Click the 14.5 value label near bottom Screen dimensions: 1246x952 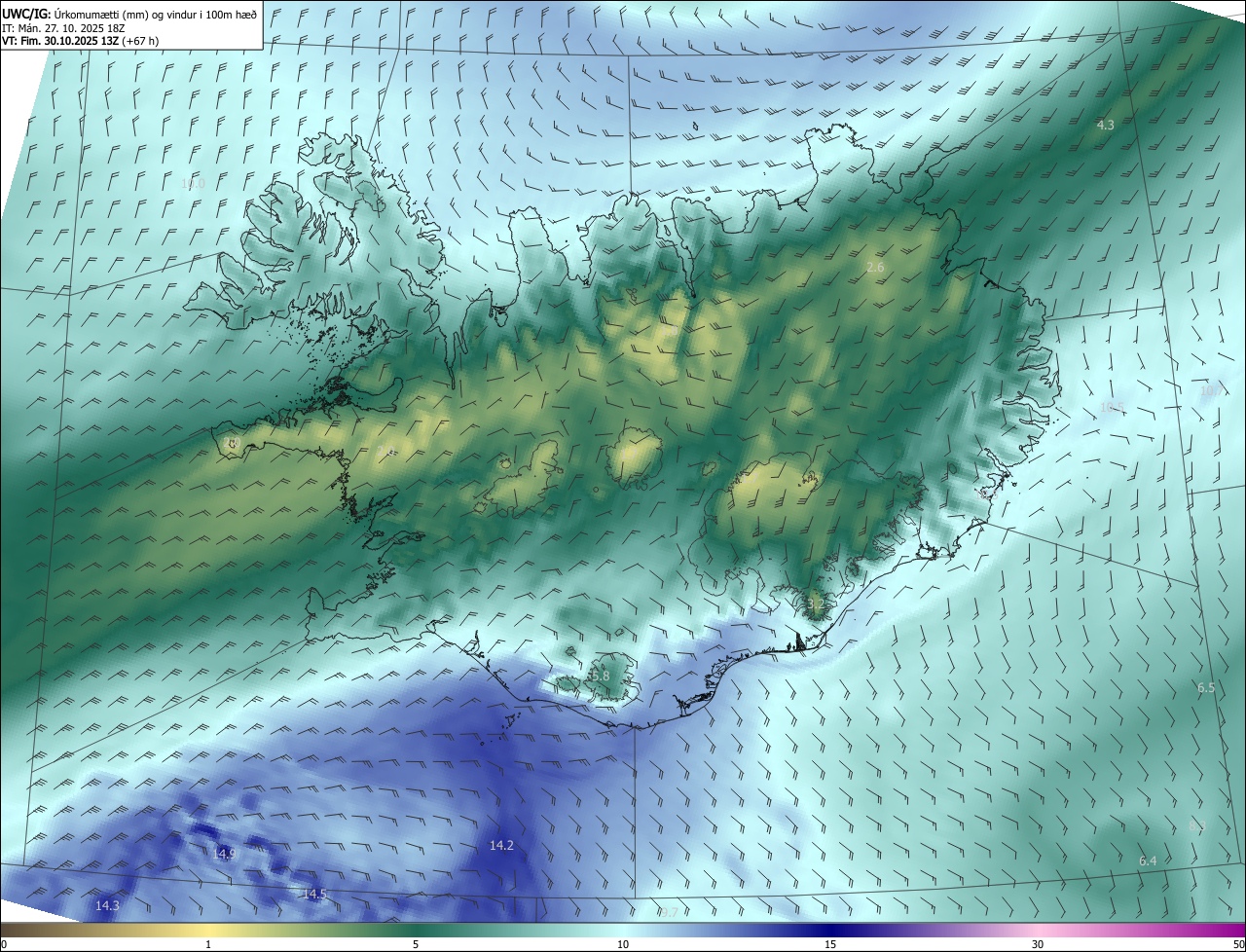[x=314, y=894]
